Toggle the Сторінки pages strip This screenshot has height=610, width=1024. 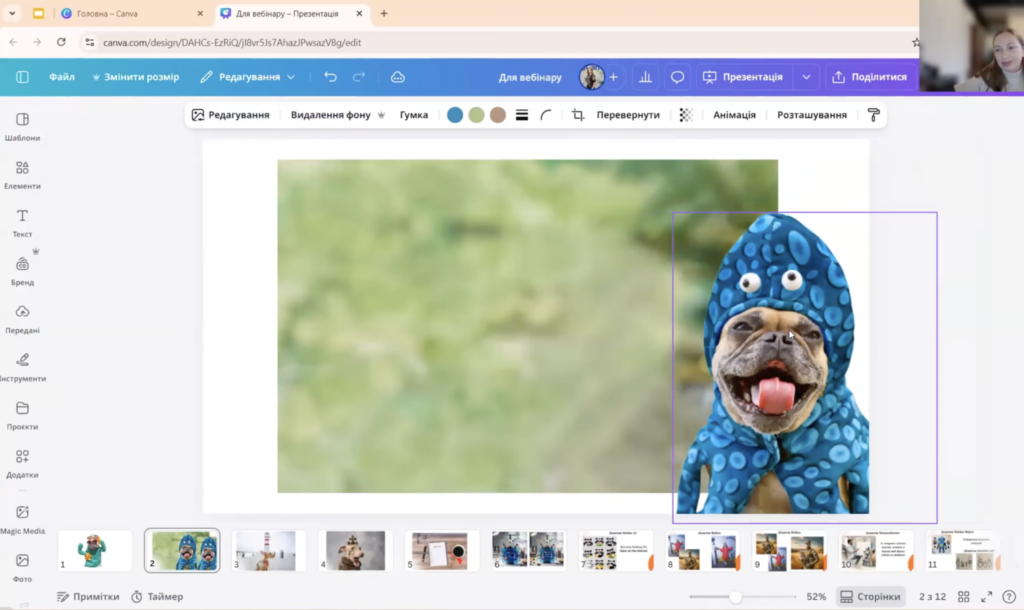(871, 597)
